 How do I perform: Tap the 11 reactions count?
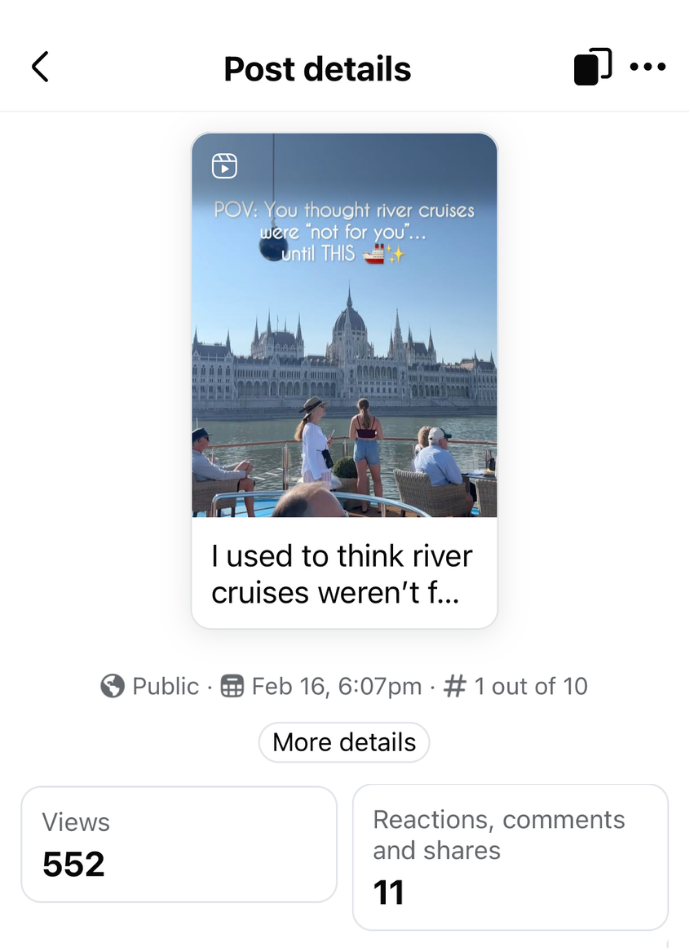[x=388, y=892]
